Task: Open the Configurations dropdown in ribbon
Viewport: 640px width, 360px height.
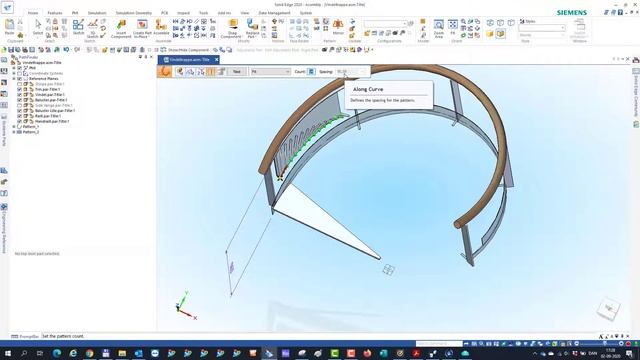Action: [x=405, y=24]
